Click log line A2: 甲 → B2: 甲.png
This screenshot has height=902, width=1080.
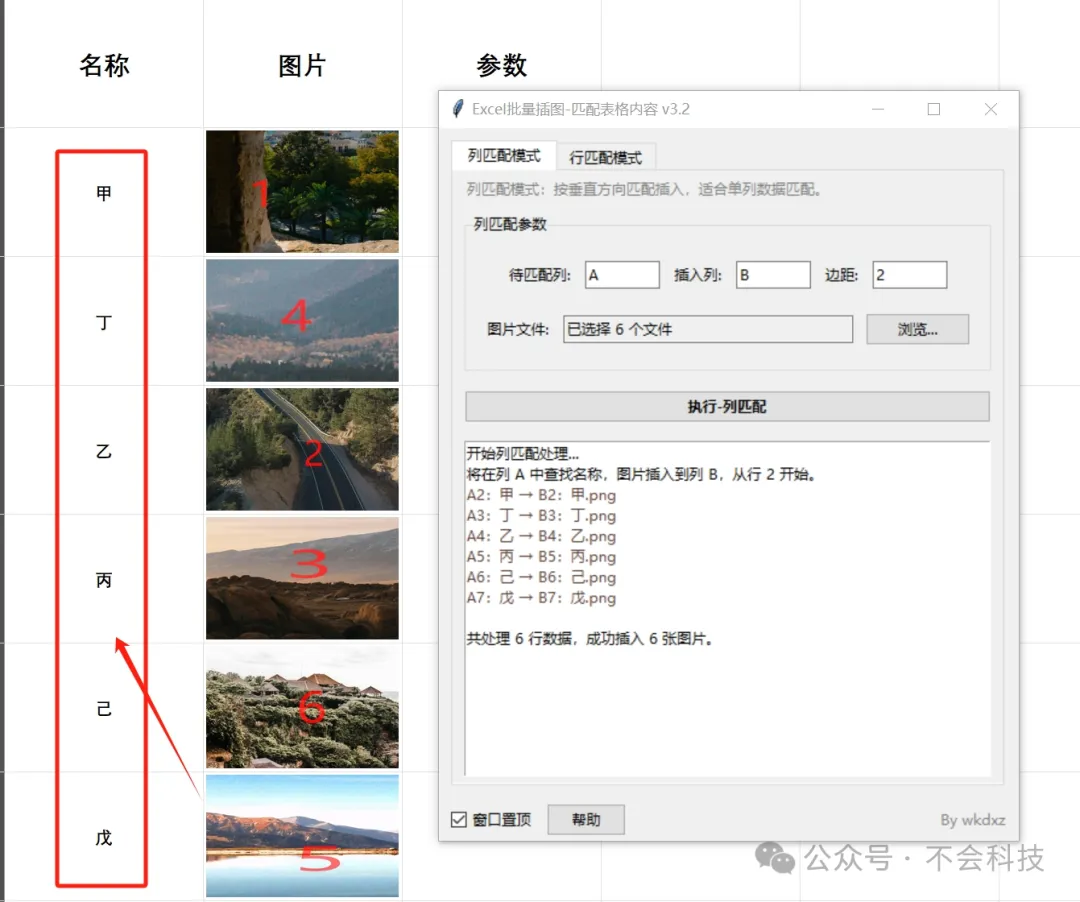click(x=541, y=495)
